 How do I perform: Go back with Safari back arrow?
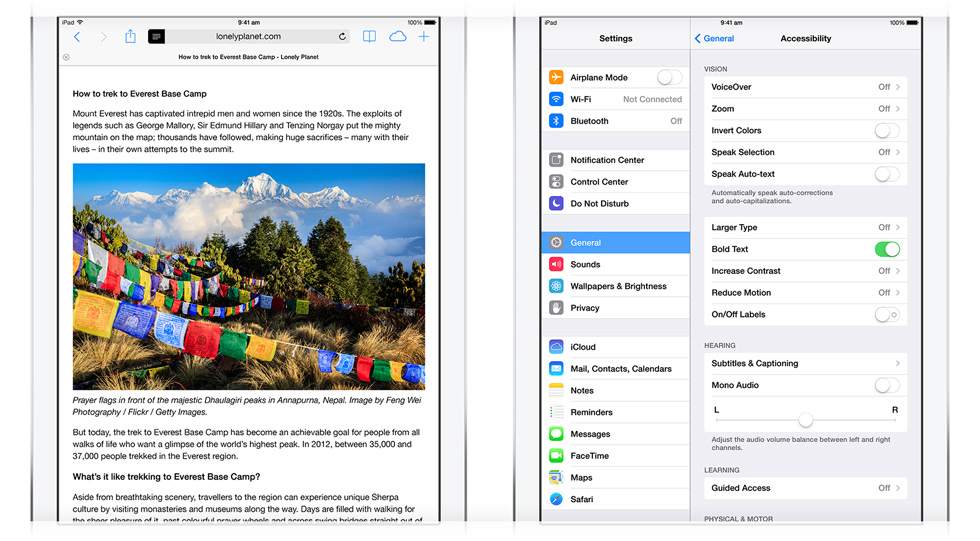point(77,37)
